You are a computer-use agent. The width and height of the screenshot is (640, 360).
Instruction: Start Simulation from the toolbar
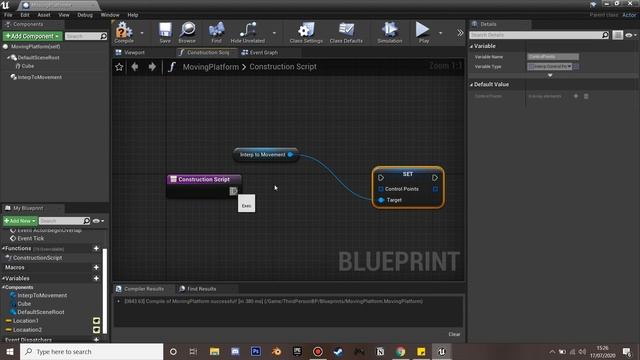click(x=389, y=32)
